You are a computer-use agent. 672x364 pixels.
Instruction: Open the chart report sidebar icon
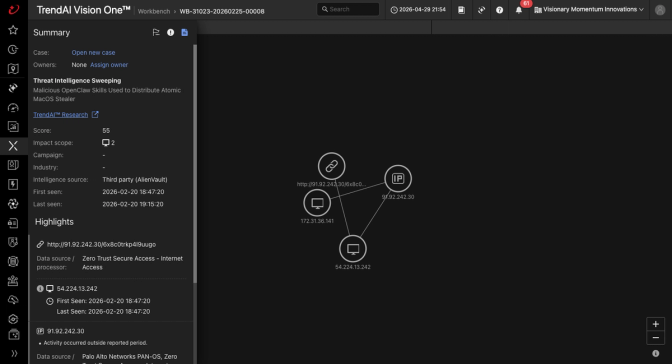(x=13, y=126)
